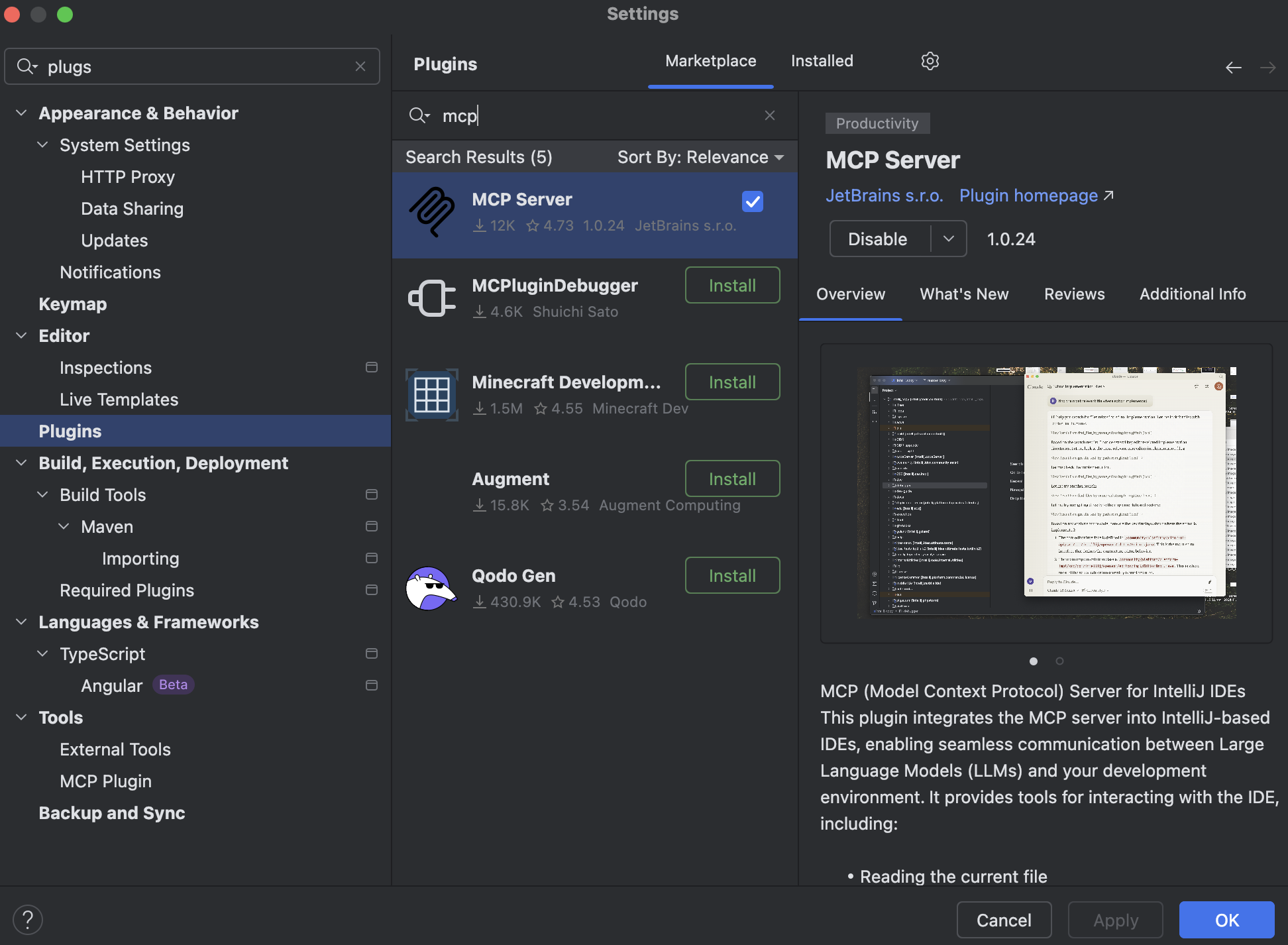Open the Reviews tab
Screen dimensions: 1288x945
pos(1074,294)
